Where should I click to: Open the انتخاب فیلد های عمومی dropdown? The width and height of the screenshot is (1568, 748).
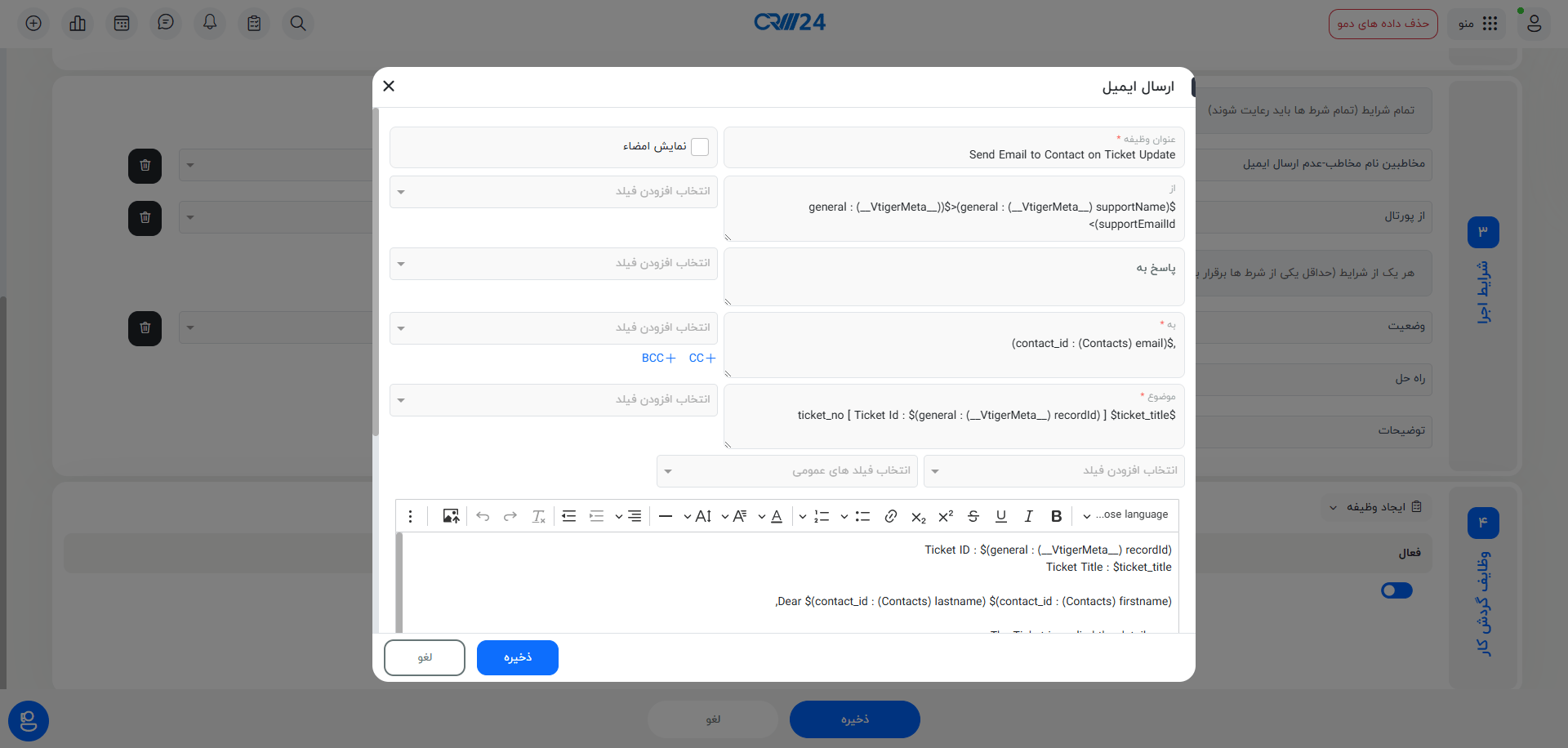pyautogui.click(x=786, y=470)
